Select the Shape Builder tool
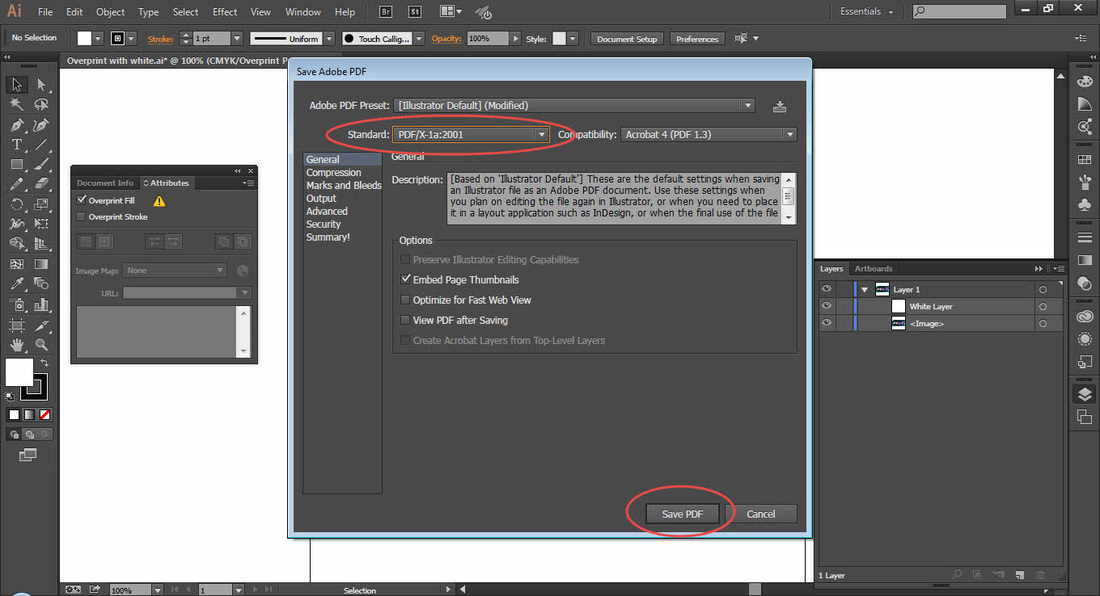1100x596 pixels. [17, 244]
